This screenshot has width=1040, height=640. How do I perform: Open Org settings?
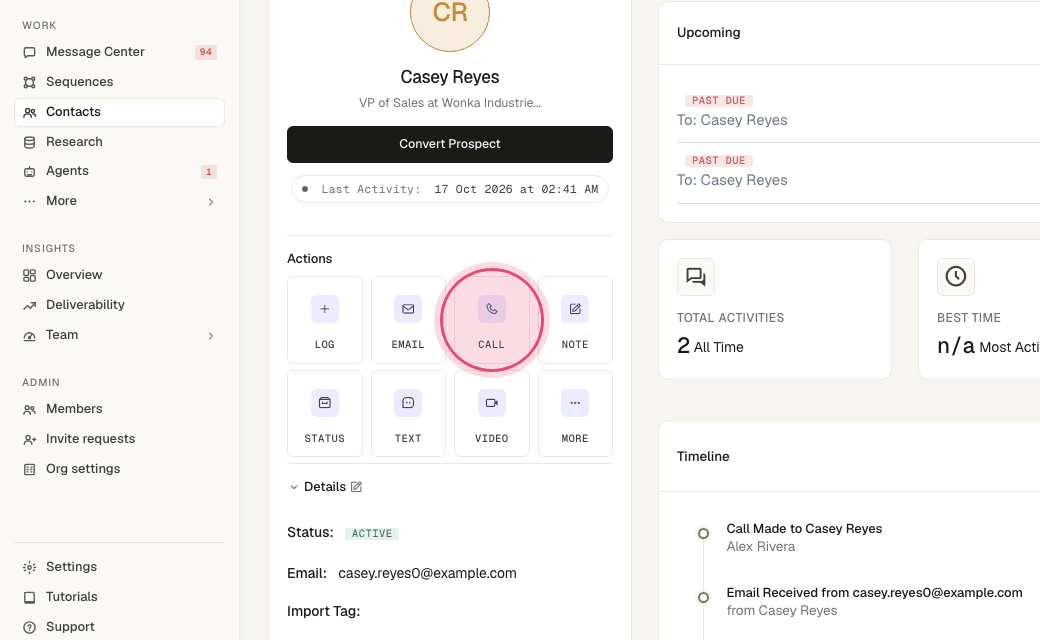click(x=119, y=469)
